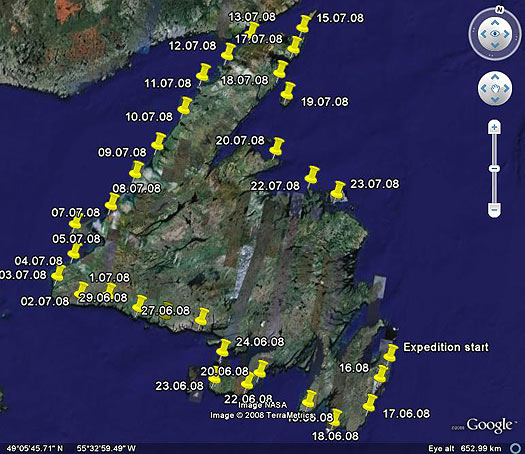525x454 pixels.
Task: Click the 27.06.08 date label
Action: pyautogui.click(x=165, y=311)
